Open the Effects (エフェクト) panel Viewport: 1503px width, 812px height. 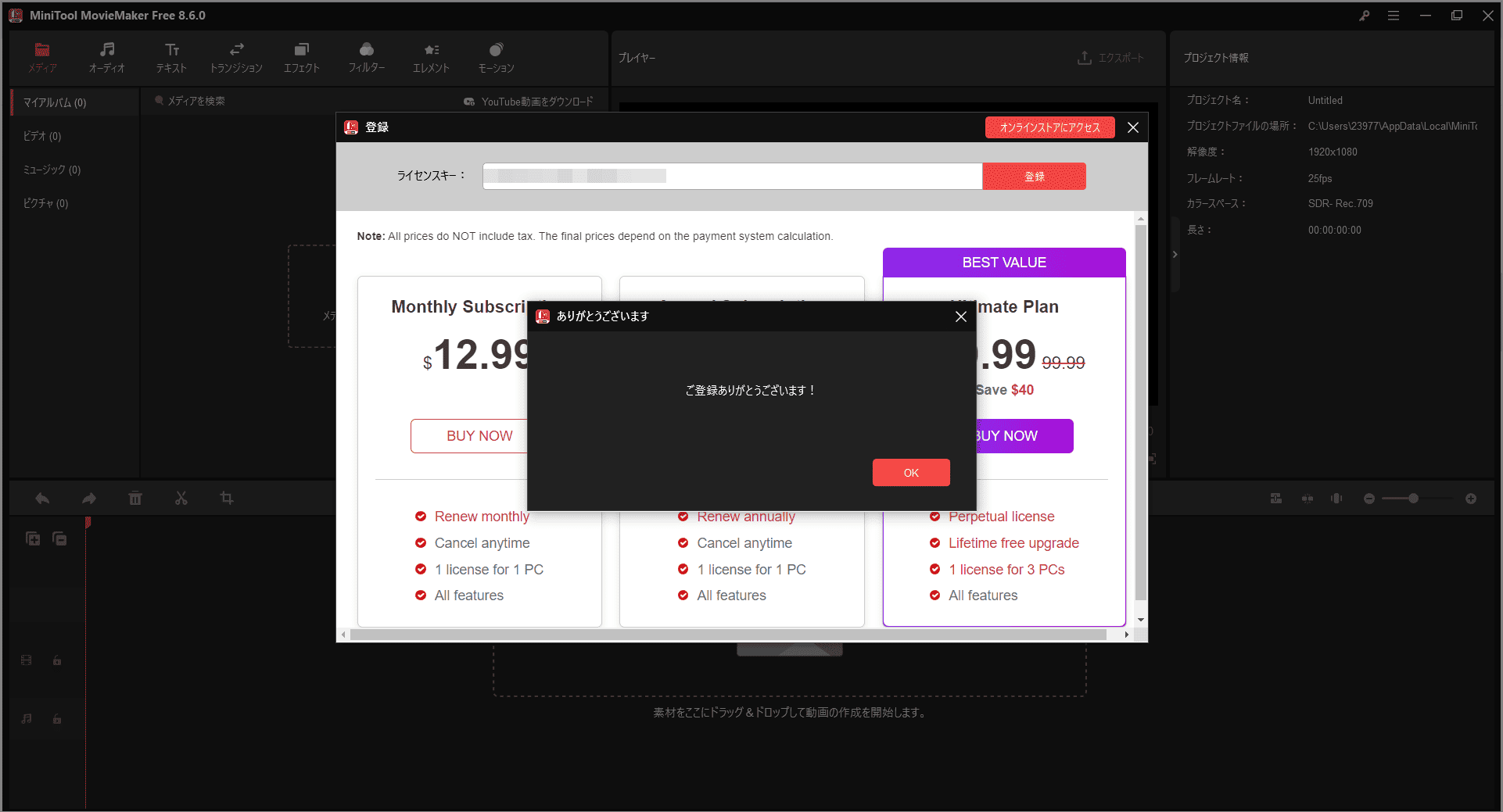coord(302,56)
